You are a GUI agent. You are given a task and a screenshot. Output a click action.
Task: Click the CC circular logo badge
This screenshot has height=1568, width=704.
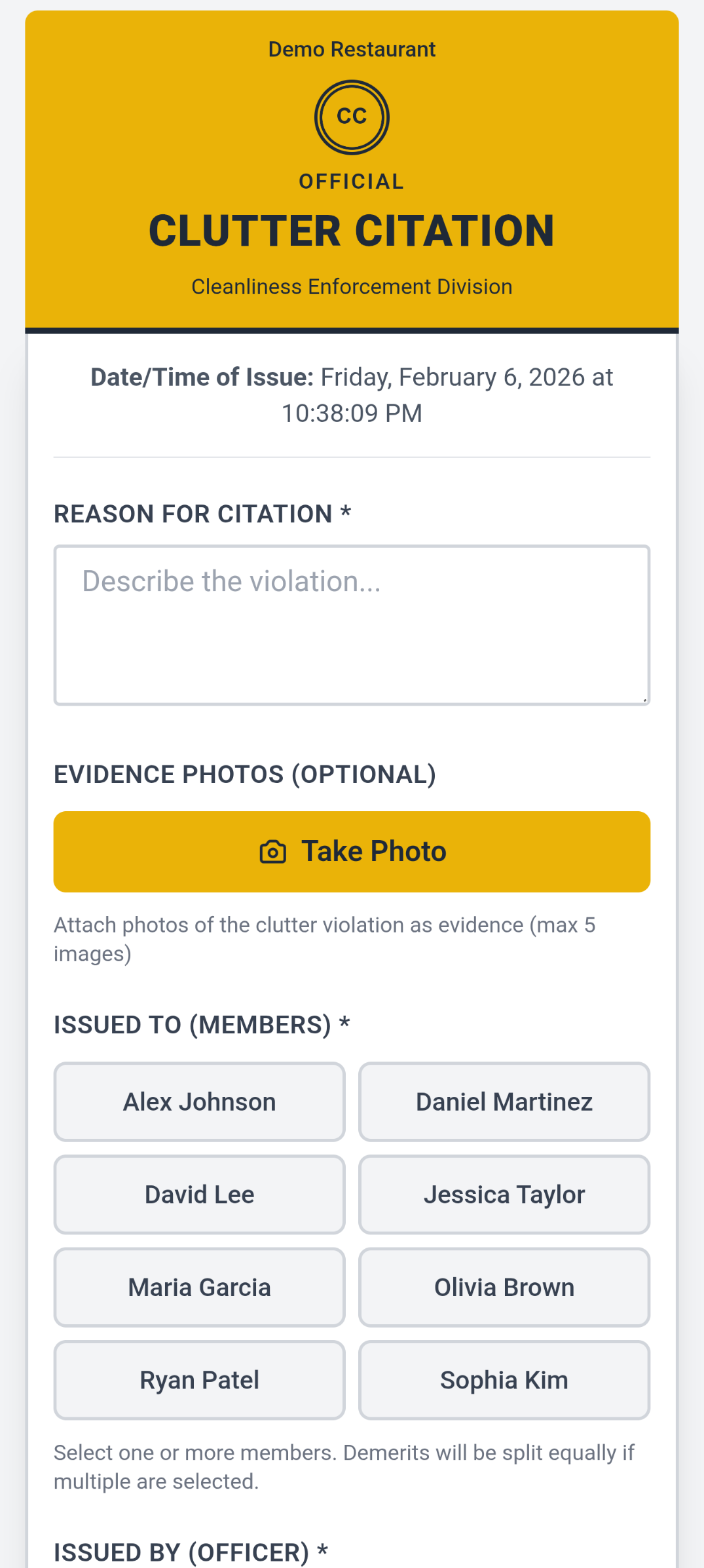(x=352, y=117)
